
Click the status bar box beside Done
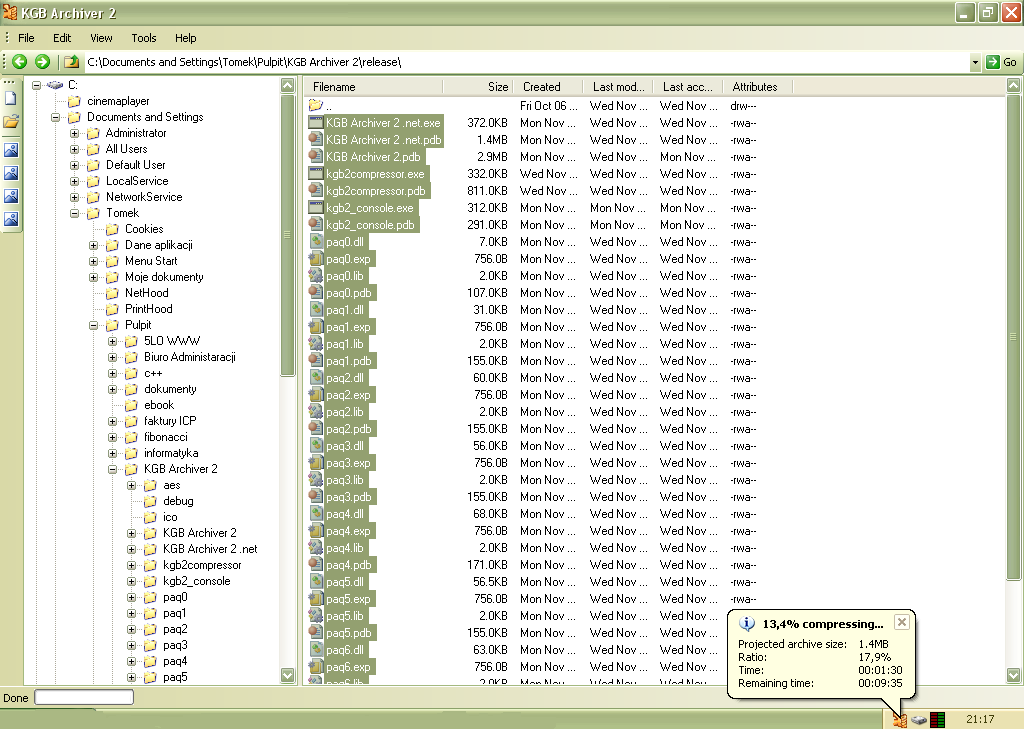point(84,698)
